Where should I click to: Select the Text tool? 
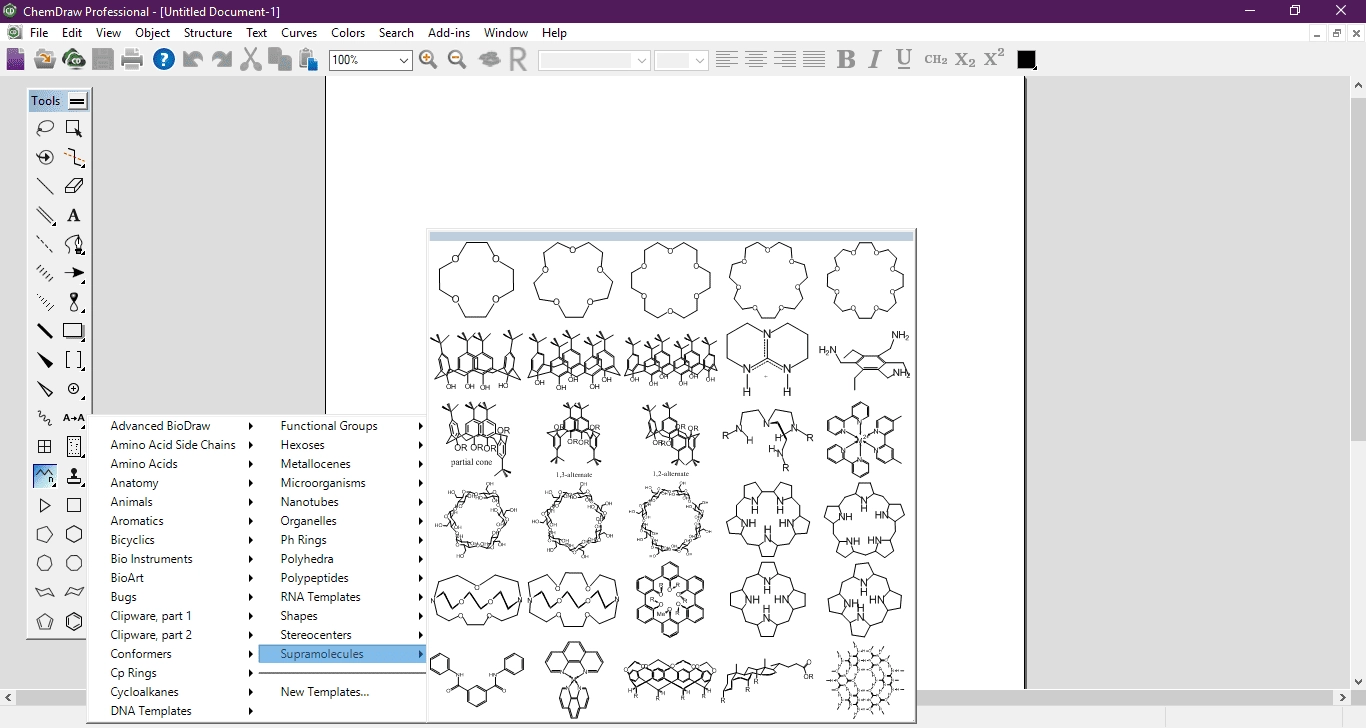(74, 215)
